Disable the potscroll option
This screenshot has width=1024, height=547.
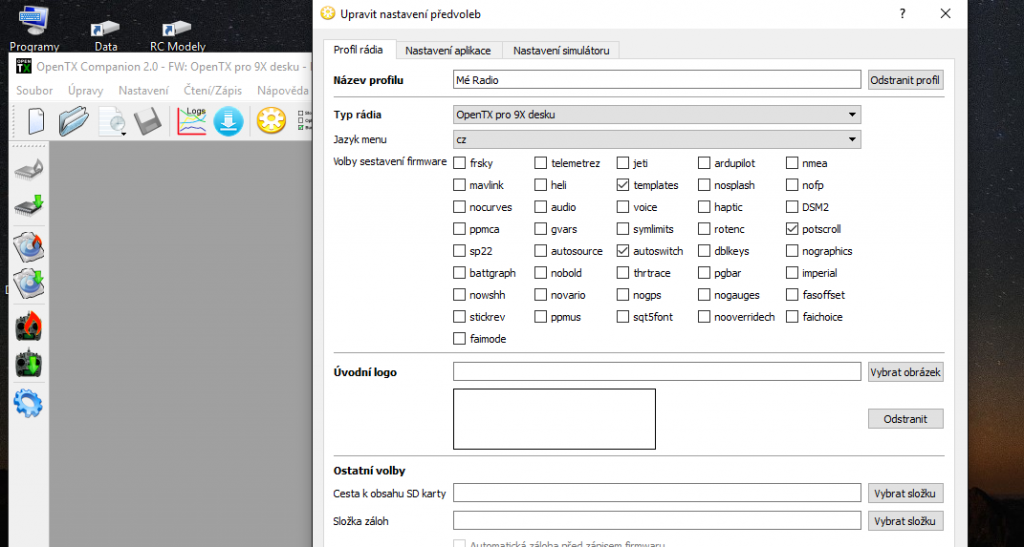pos(792,229)
